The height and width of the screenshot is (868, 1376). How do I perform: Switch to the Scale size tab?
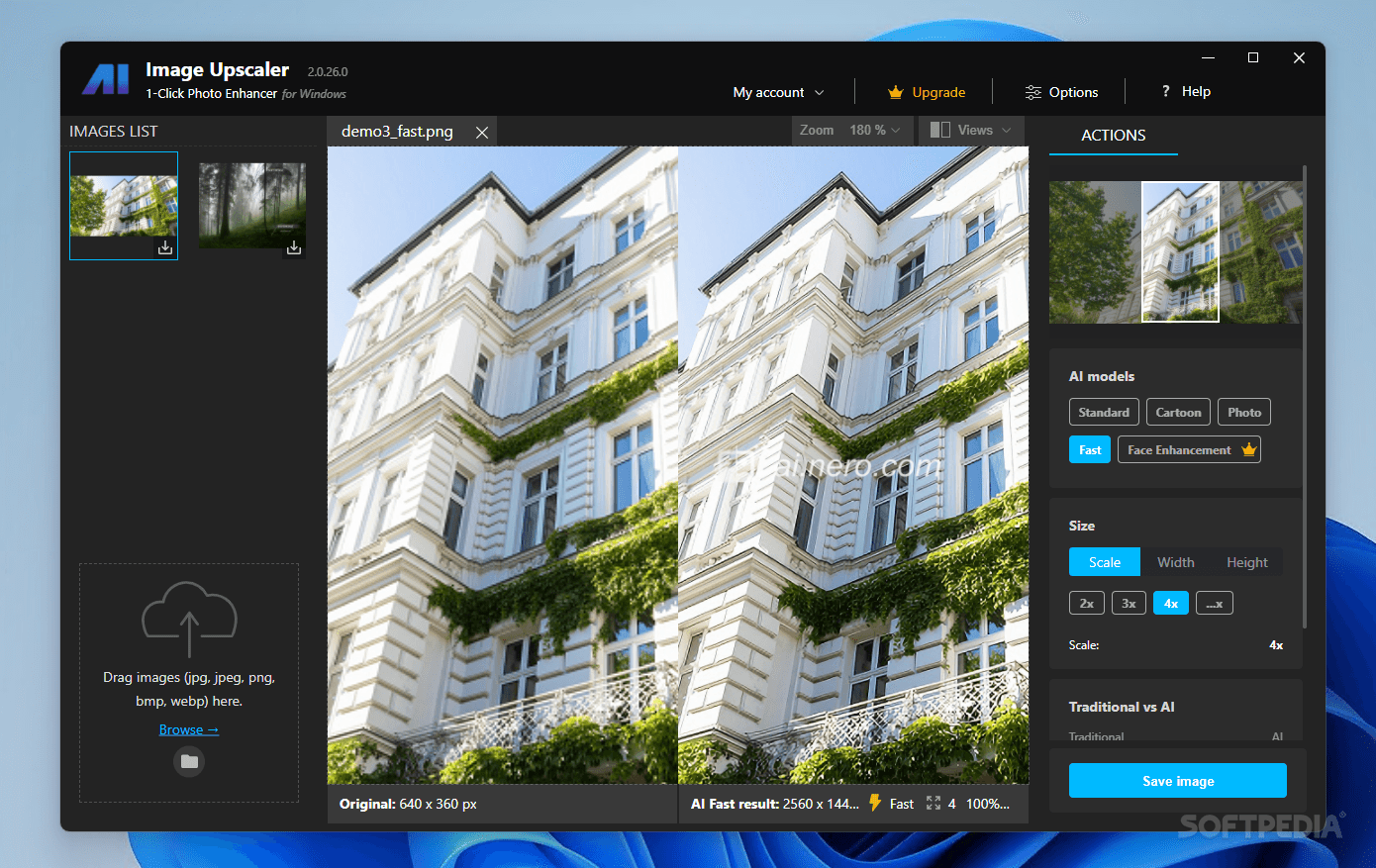1105,562
